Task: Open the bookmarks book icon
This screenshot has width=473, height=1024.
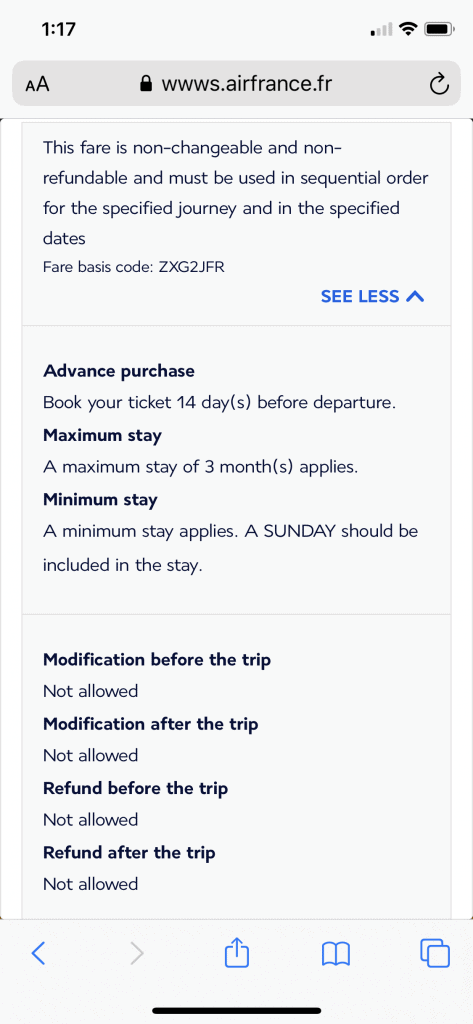Action: tap(336, 954)
